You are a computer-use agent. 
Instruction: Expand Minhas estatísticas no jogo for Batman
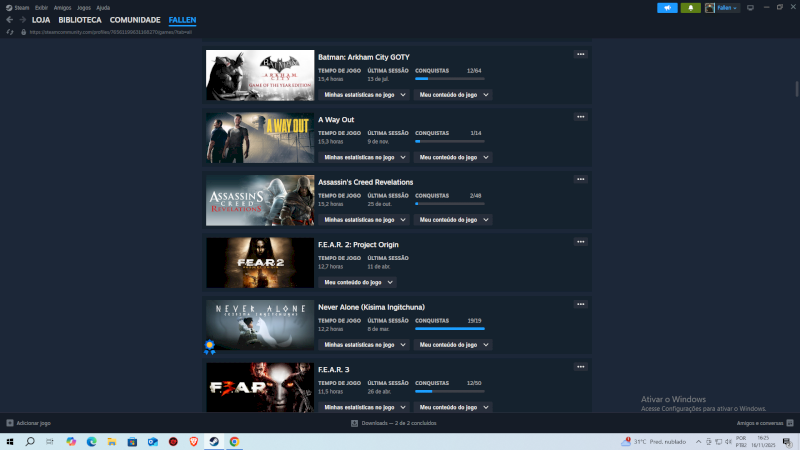click(x=364, y=95)
